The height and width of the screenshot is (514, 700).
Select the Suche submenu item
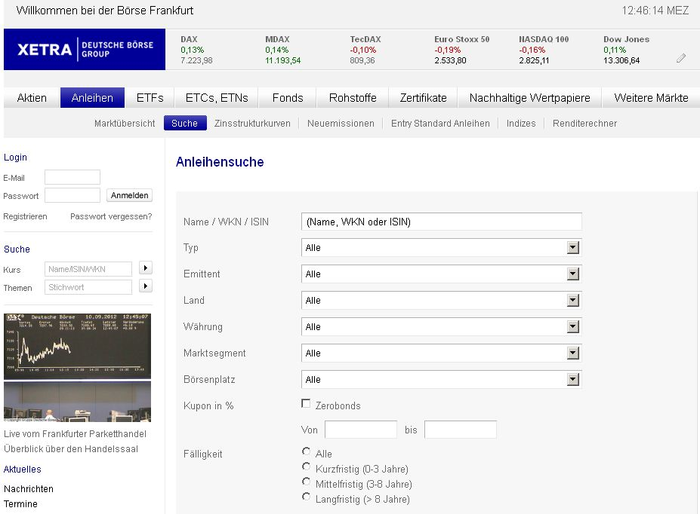click(x=185, y=123)
